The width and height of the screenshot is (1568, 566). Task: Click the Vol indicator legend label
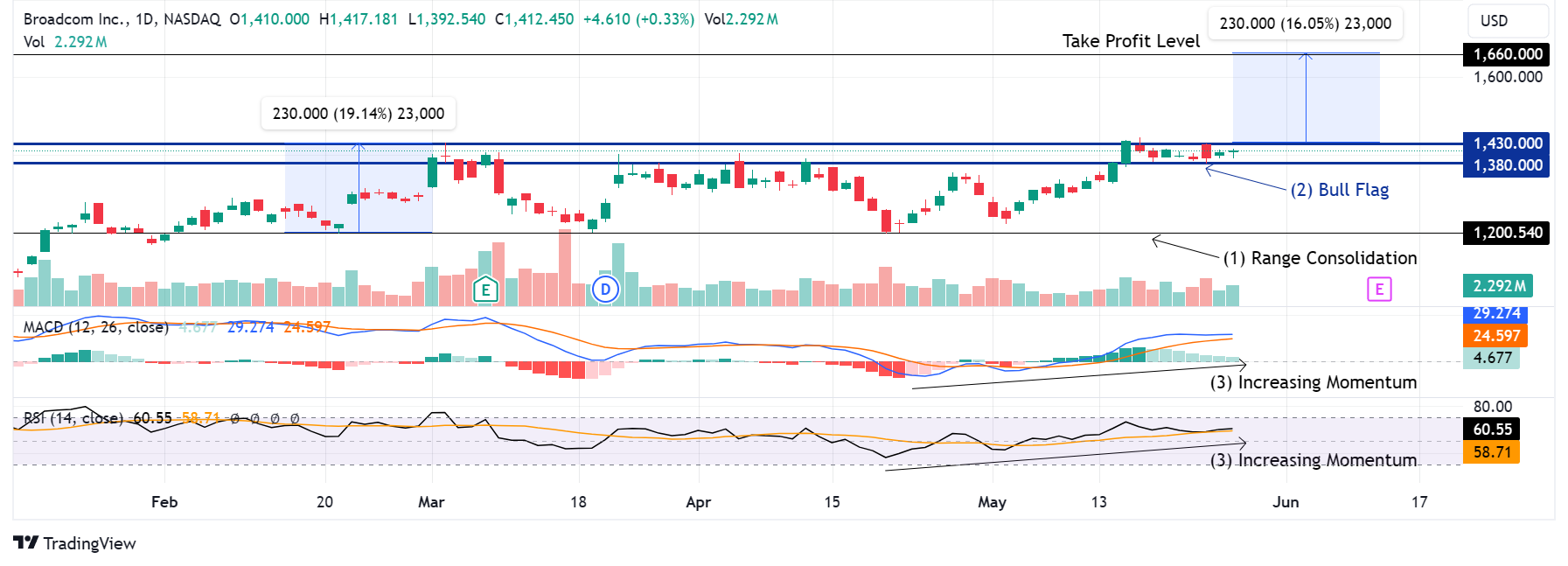pyautogui.click(x=34, y=42)
